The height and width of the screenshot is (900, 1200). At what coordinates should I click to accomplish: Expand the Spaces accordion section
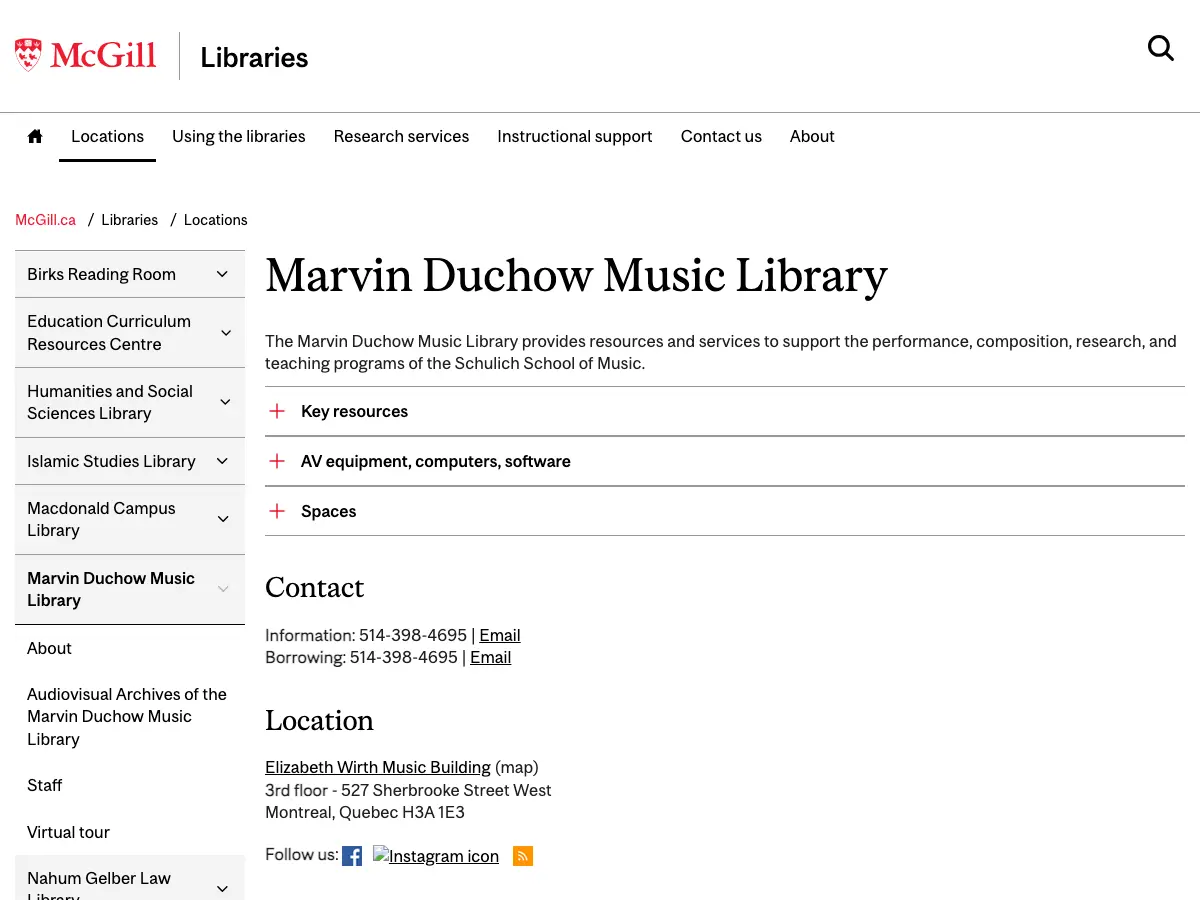[725, 511]
